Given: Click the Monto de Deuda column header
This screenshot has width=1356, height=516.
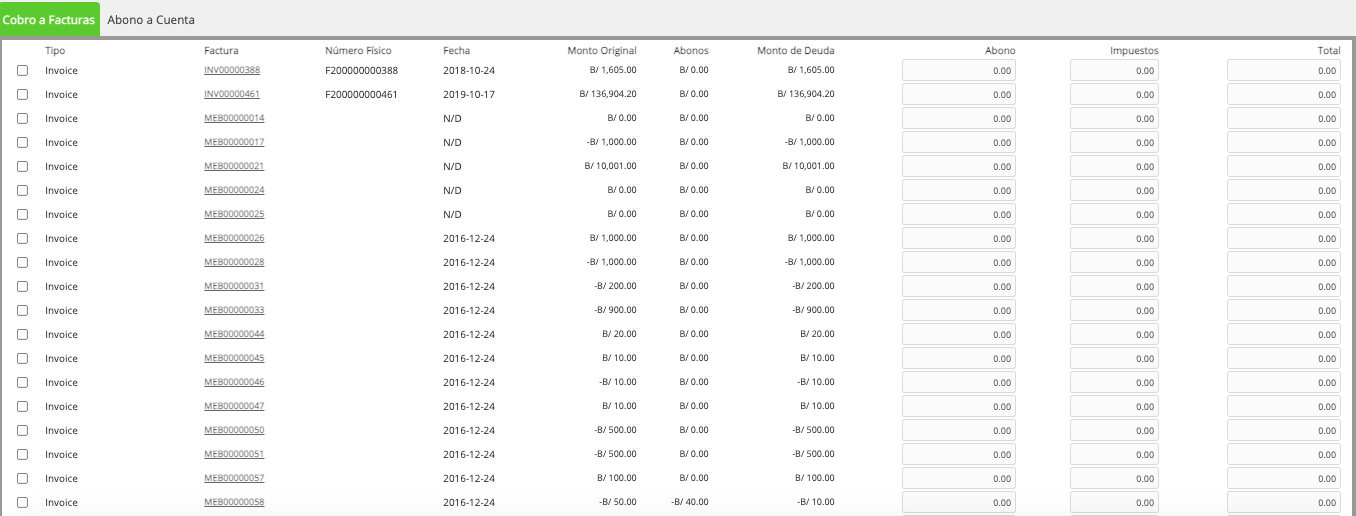Looking at the screenshot, I should tap(796, 50).
